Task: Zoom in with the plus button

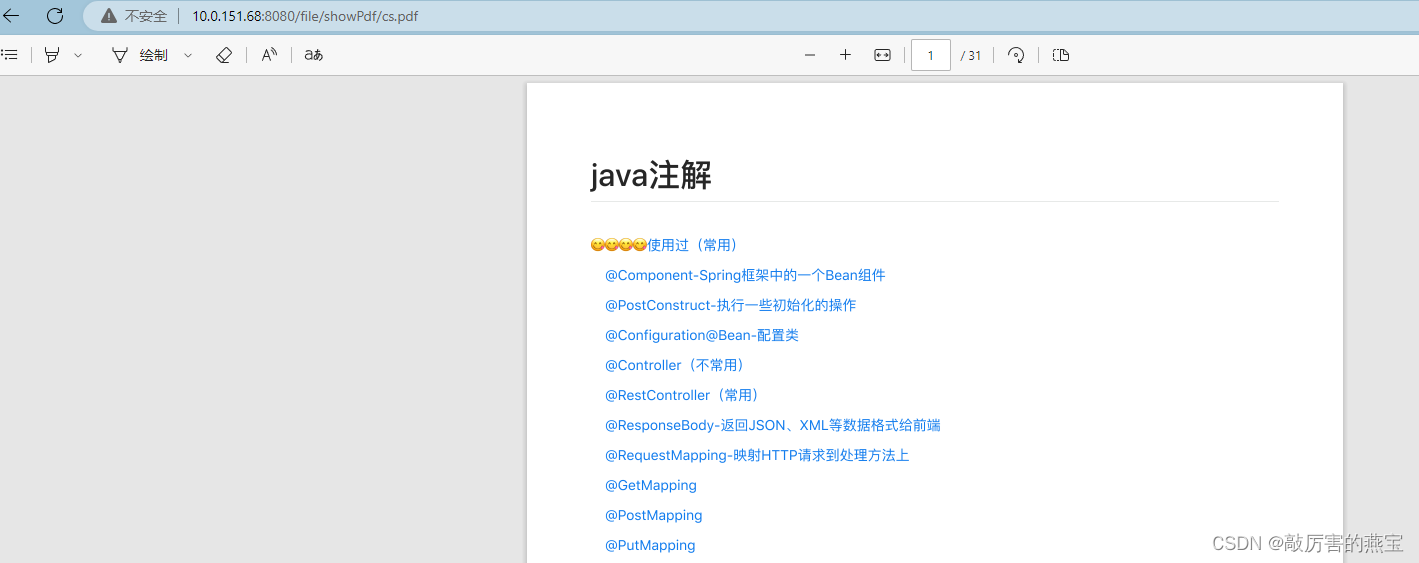Action: click(x=845, y=55)
